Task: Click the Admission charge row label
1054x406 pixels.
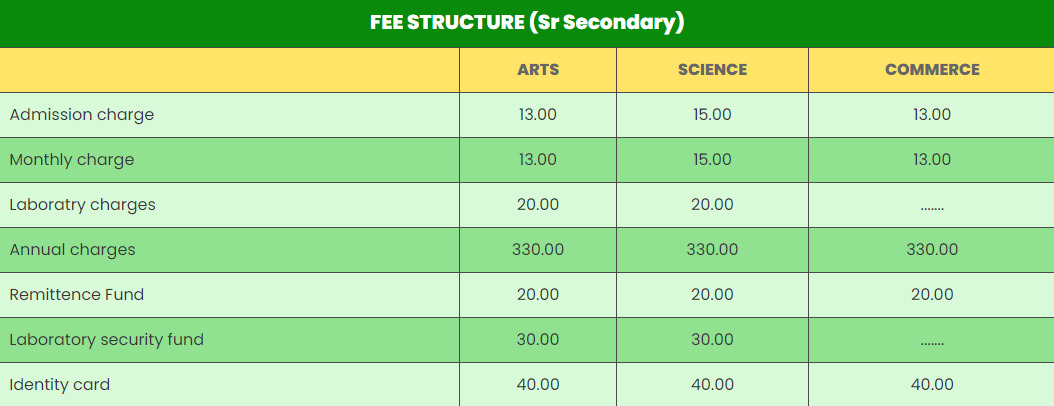Action: (82, 115)
